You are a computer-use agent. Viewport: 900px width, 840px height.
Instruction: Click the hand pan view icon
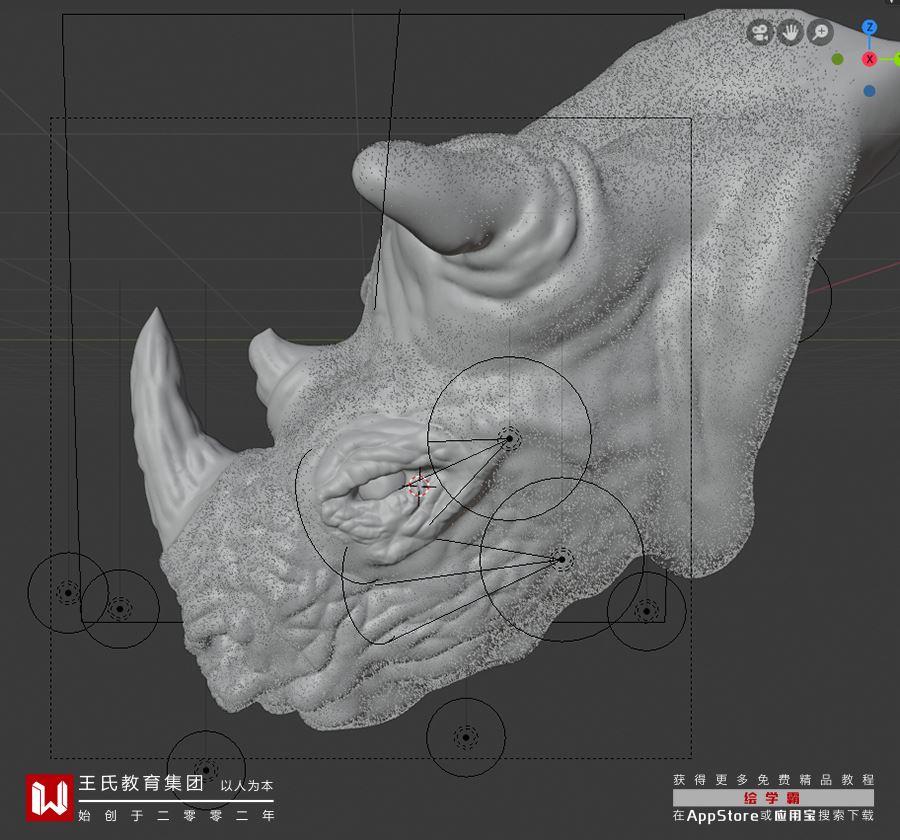tap(790, 32)
